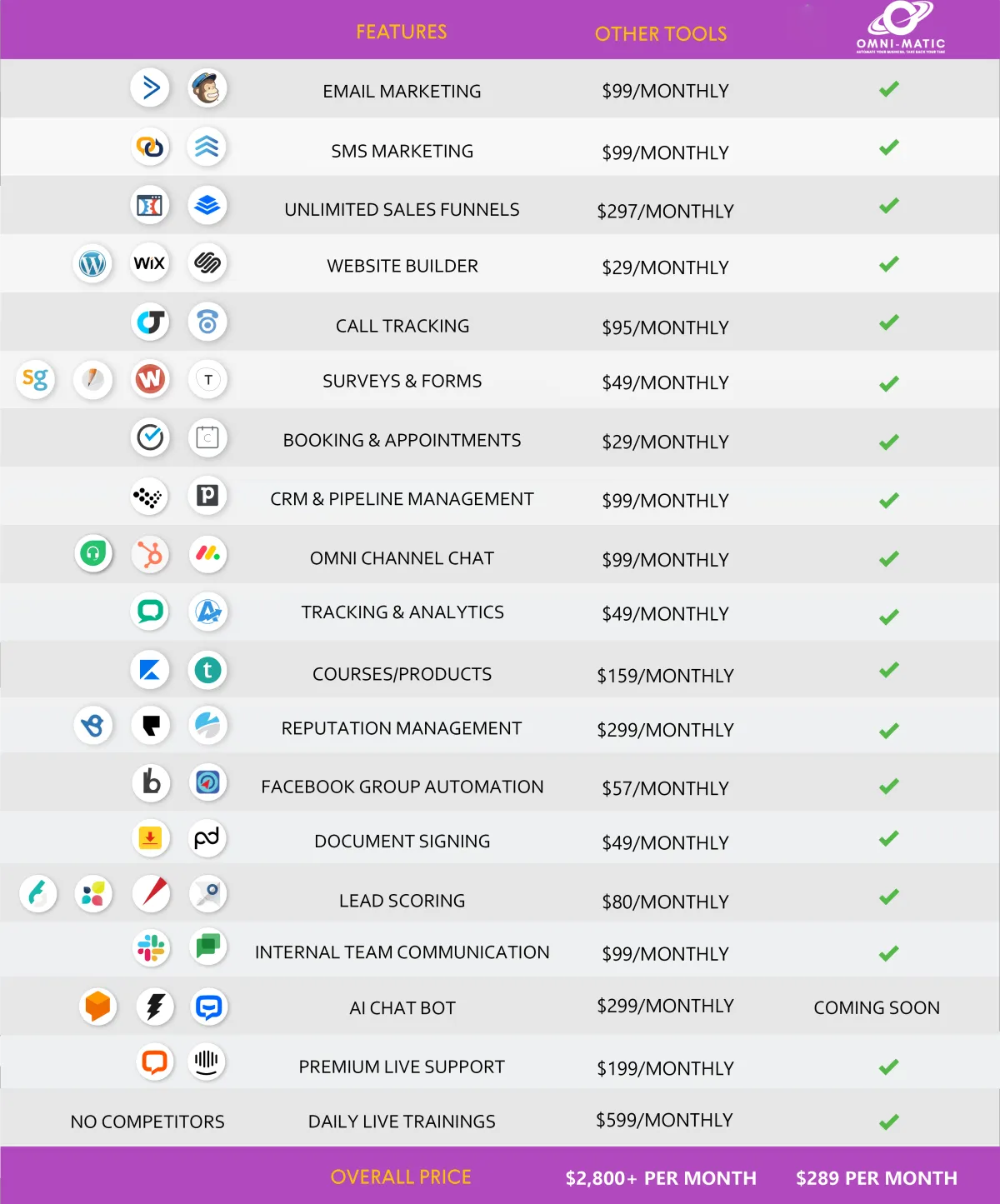The width and height of the screenshot is (1000, 1204).
Task: Click the orange-blue link logo beside SMS Marketing
Action: click(150, 147)
